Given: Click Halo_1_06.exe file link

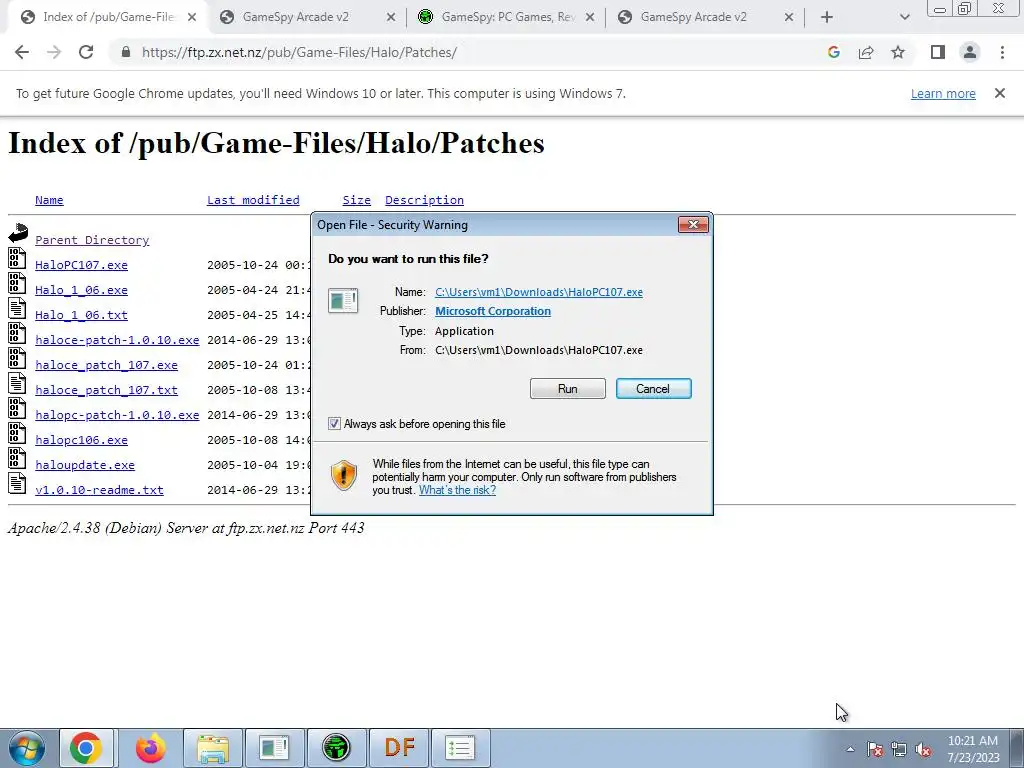Looking at the screenshot, I should 82,289.
